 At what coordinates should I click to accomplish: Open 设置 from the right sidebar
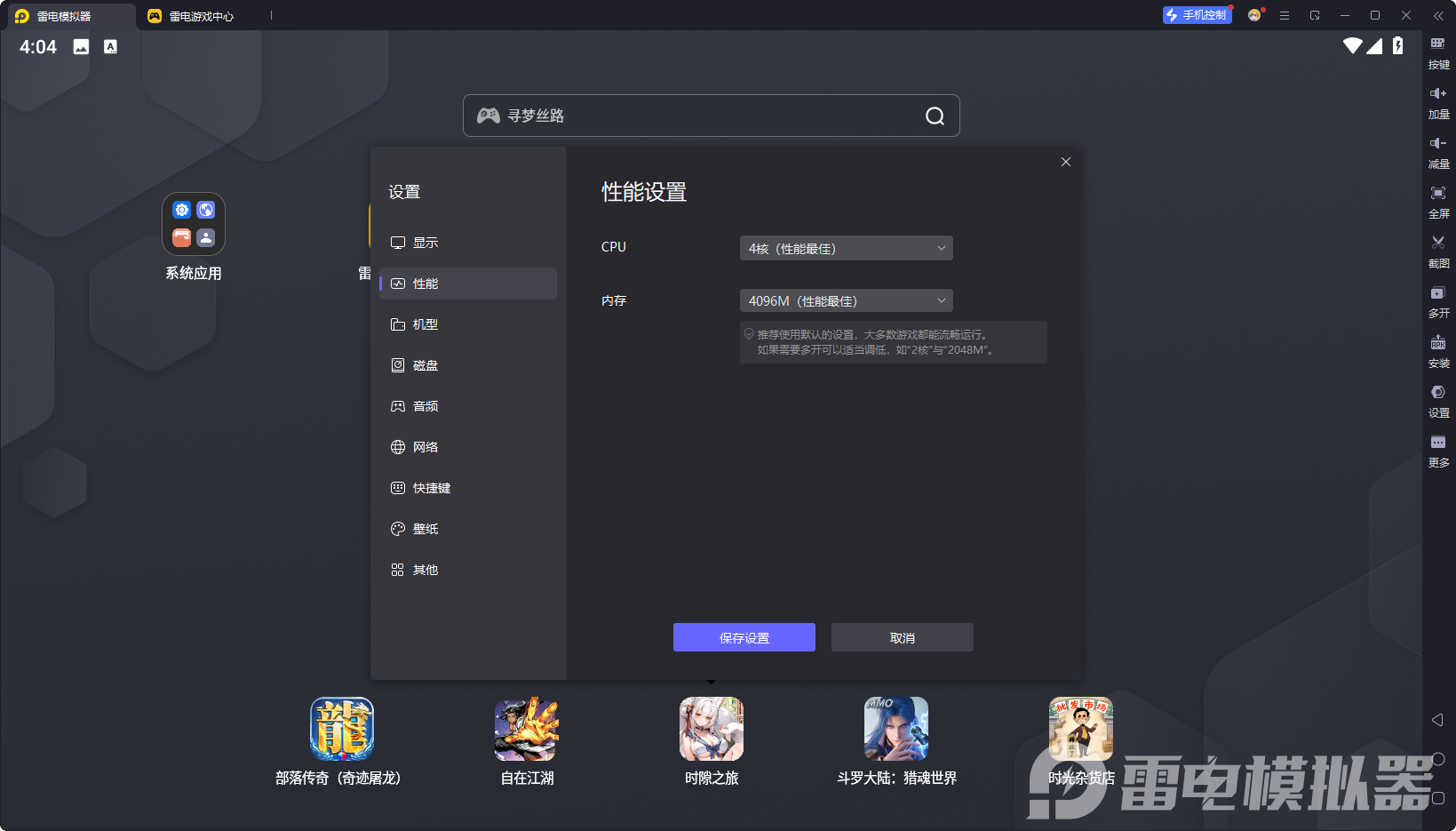[1438, 402]
